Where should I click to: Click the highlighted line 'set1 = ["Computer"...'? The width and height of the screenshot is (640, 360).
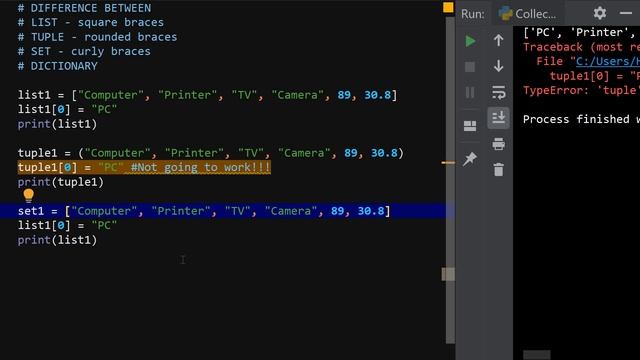204,211
